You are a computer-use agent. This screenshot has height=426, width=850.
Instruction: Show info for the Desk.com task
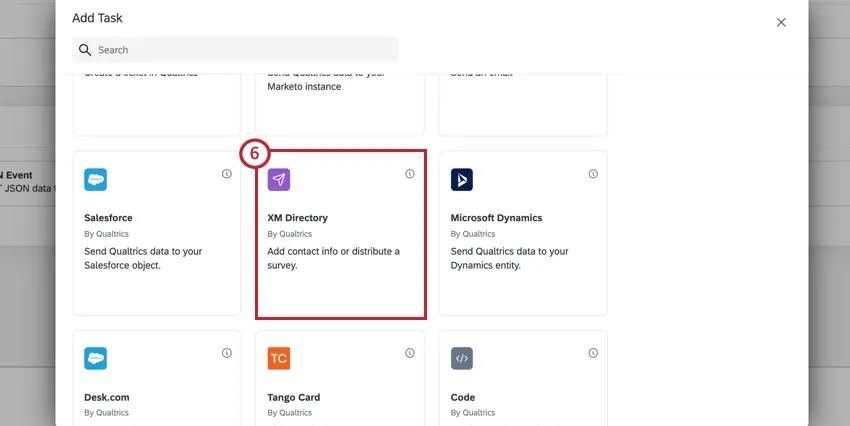click(x=227, y=353)
